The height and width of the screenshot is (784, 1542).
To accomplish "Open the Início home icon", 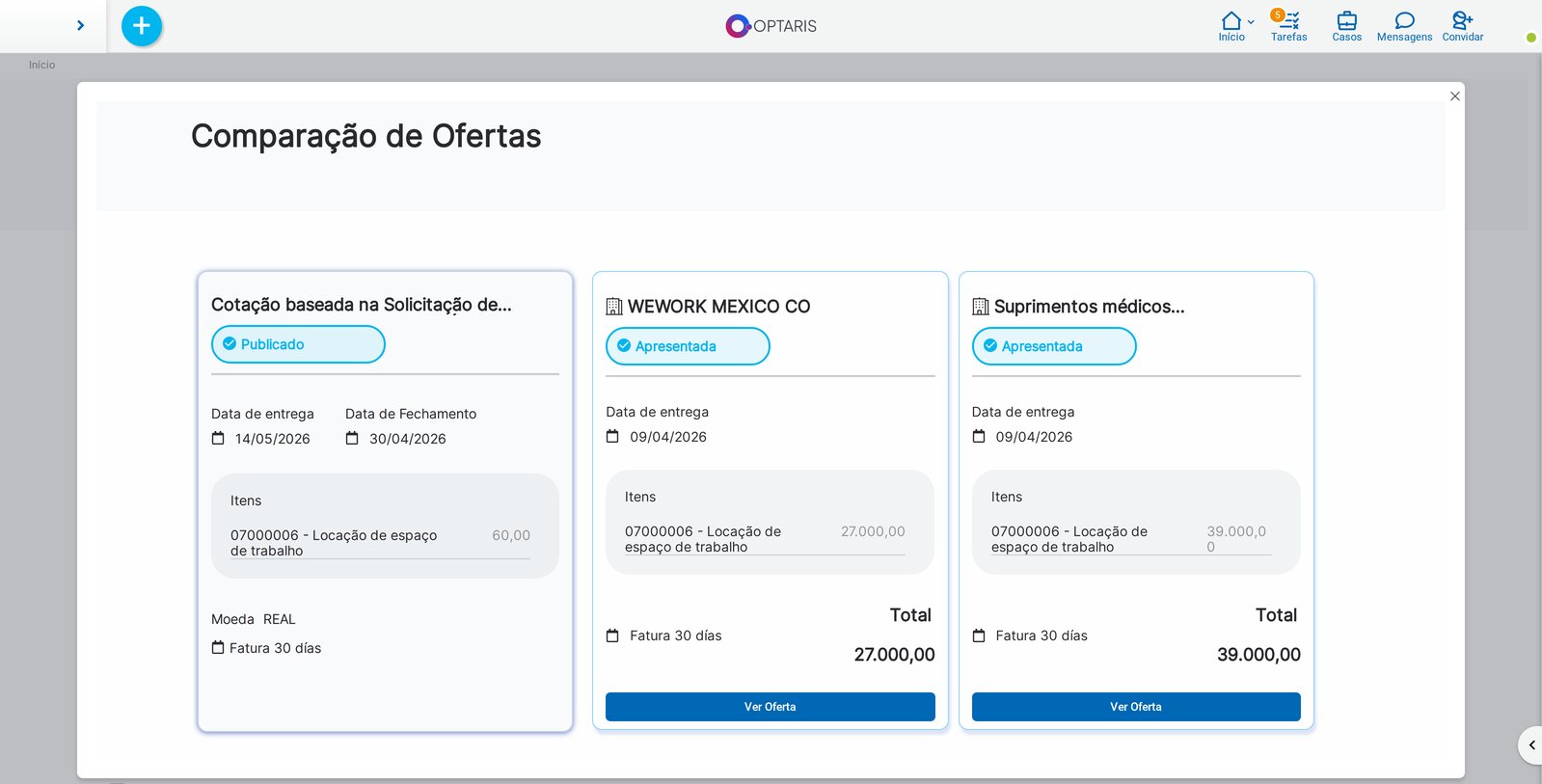I will coord(1231,21).
